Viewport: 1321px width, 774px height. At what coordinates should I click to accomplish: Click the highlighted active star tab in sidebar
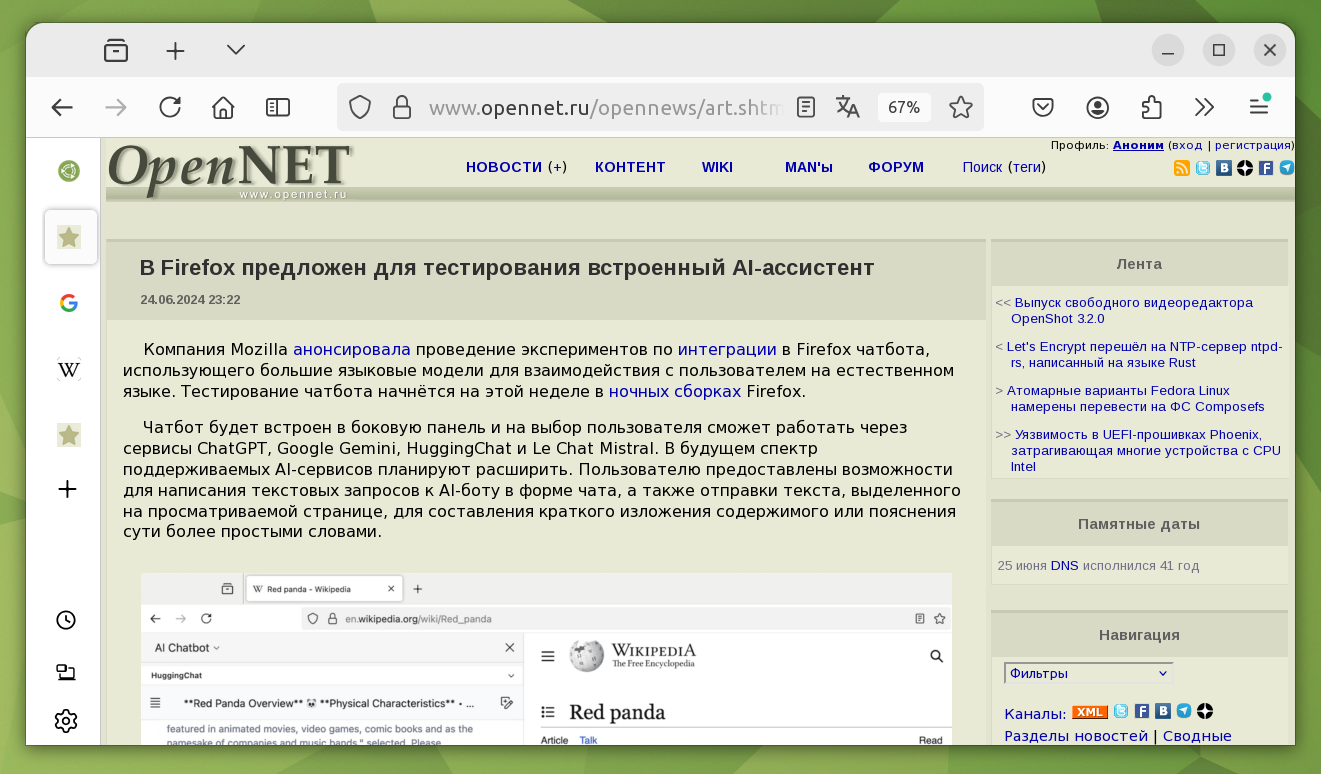(x=70, y=237)
